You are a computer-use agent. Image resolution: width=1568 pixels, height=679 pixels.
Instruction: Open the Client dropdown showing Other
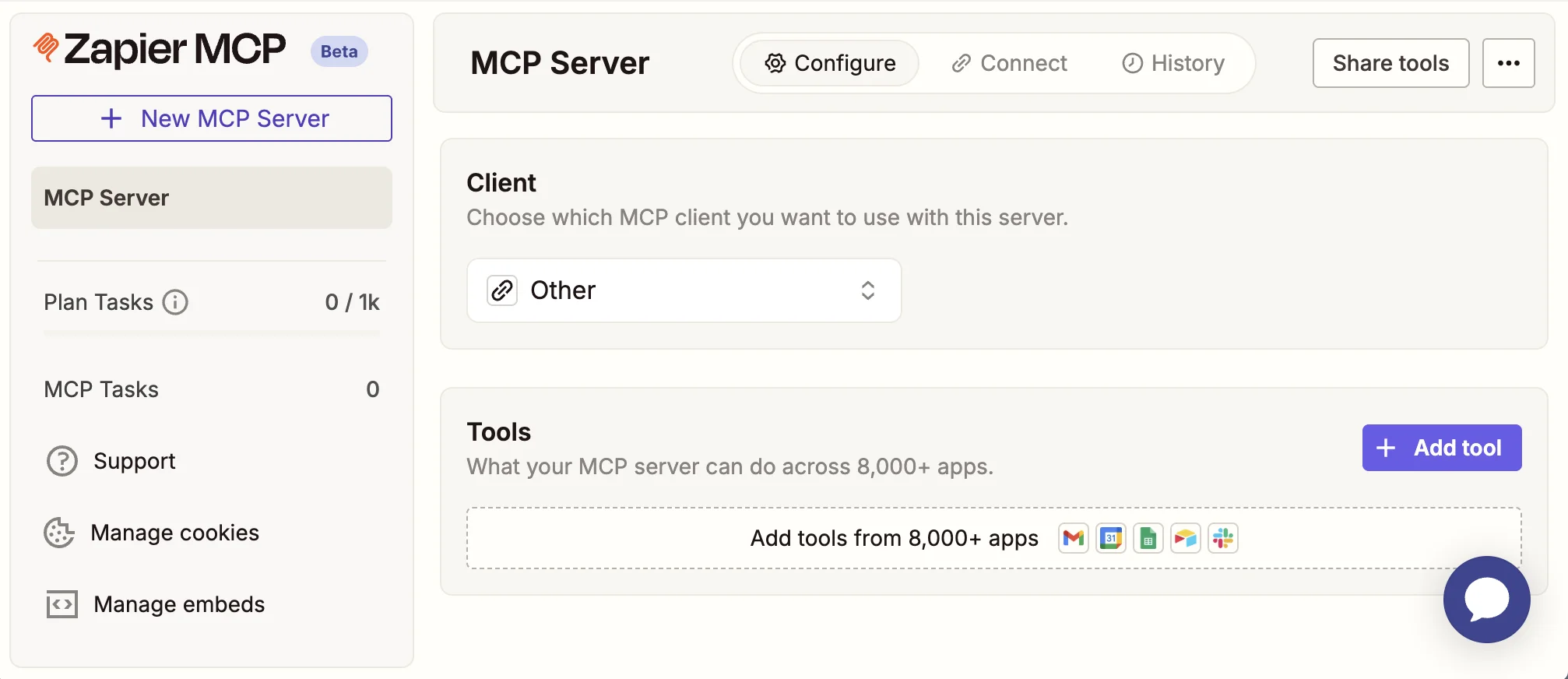(x=684, y=290)
